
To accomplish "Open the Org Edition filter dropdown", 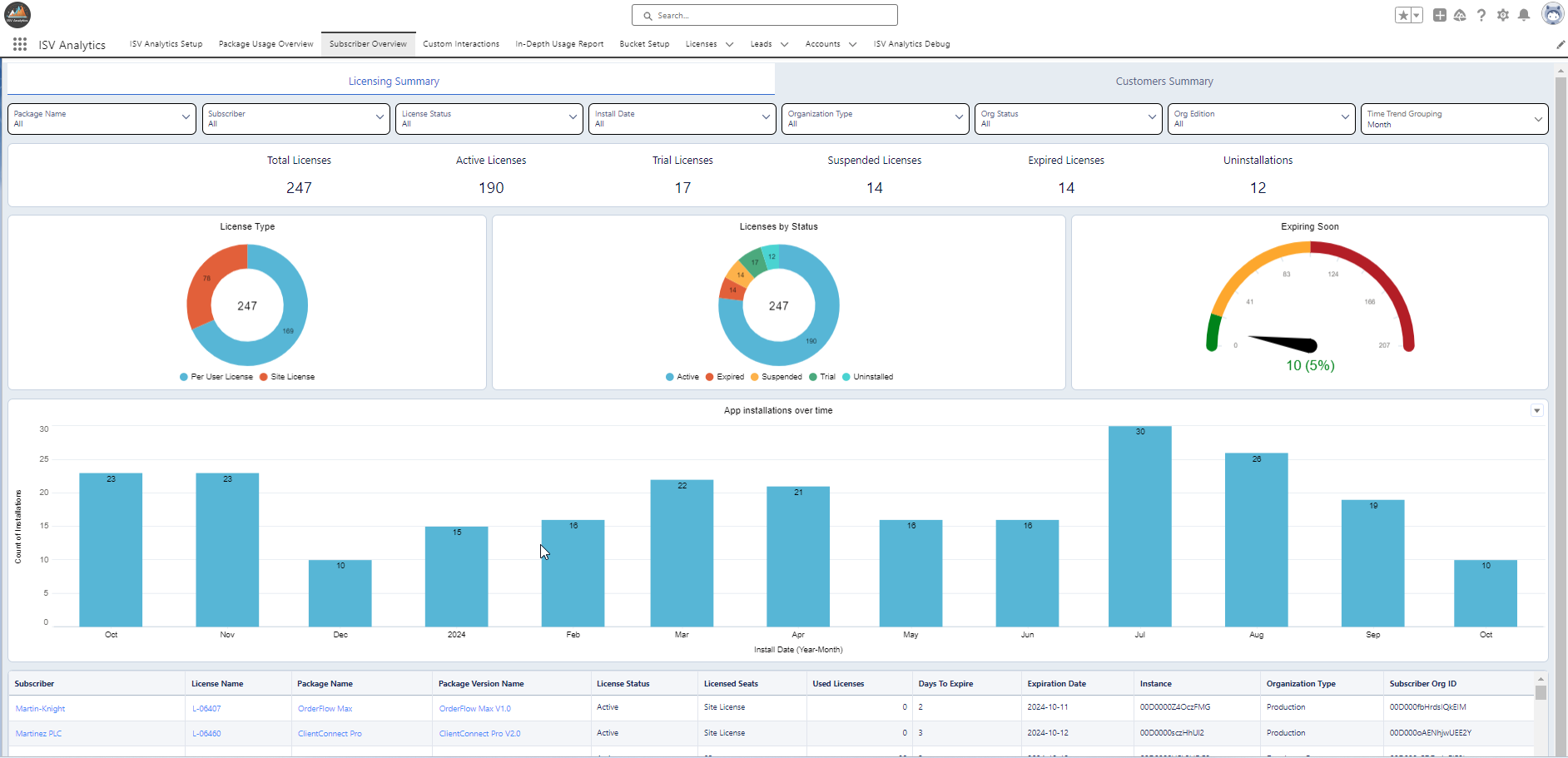I will pyautogui.click(x=1261, y=118).
